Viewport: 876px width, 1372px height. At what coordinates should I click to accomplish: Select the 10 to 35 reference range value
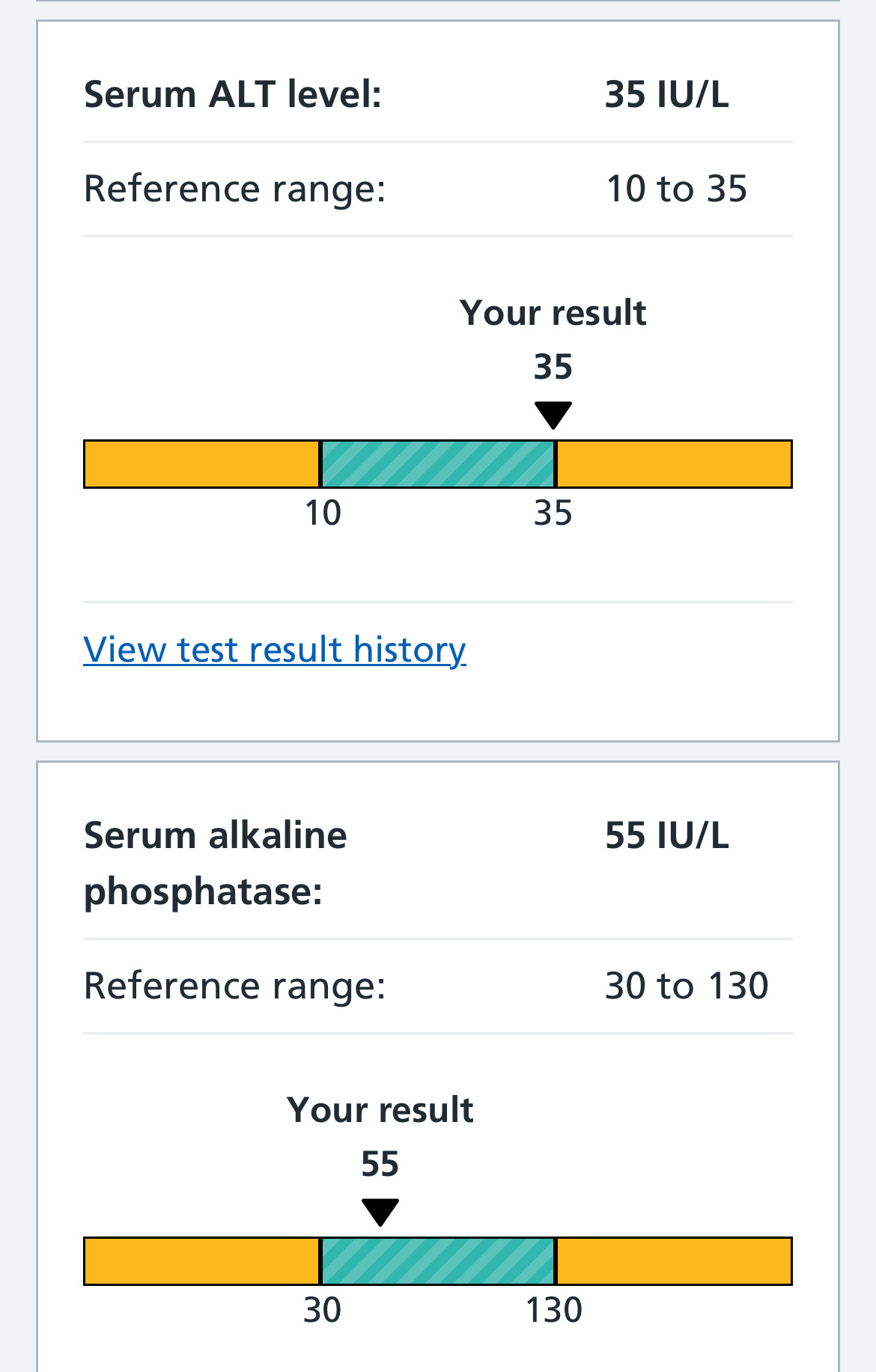[676, 189]
